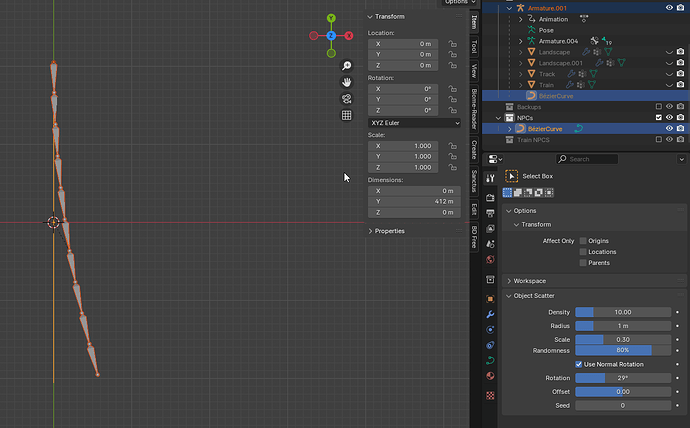Image resolution: width=690 pixels, height=428 pixels.
Task: Uncheck Use Normal Rotation
Action: pos(579,364)
